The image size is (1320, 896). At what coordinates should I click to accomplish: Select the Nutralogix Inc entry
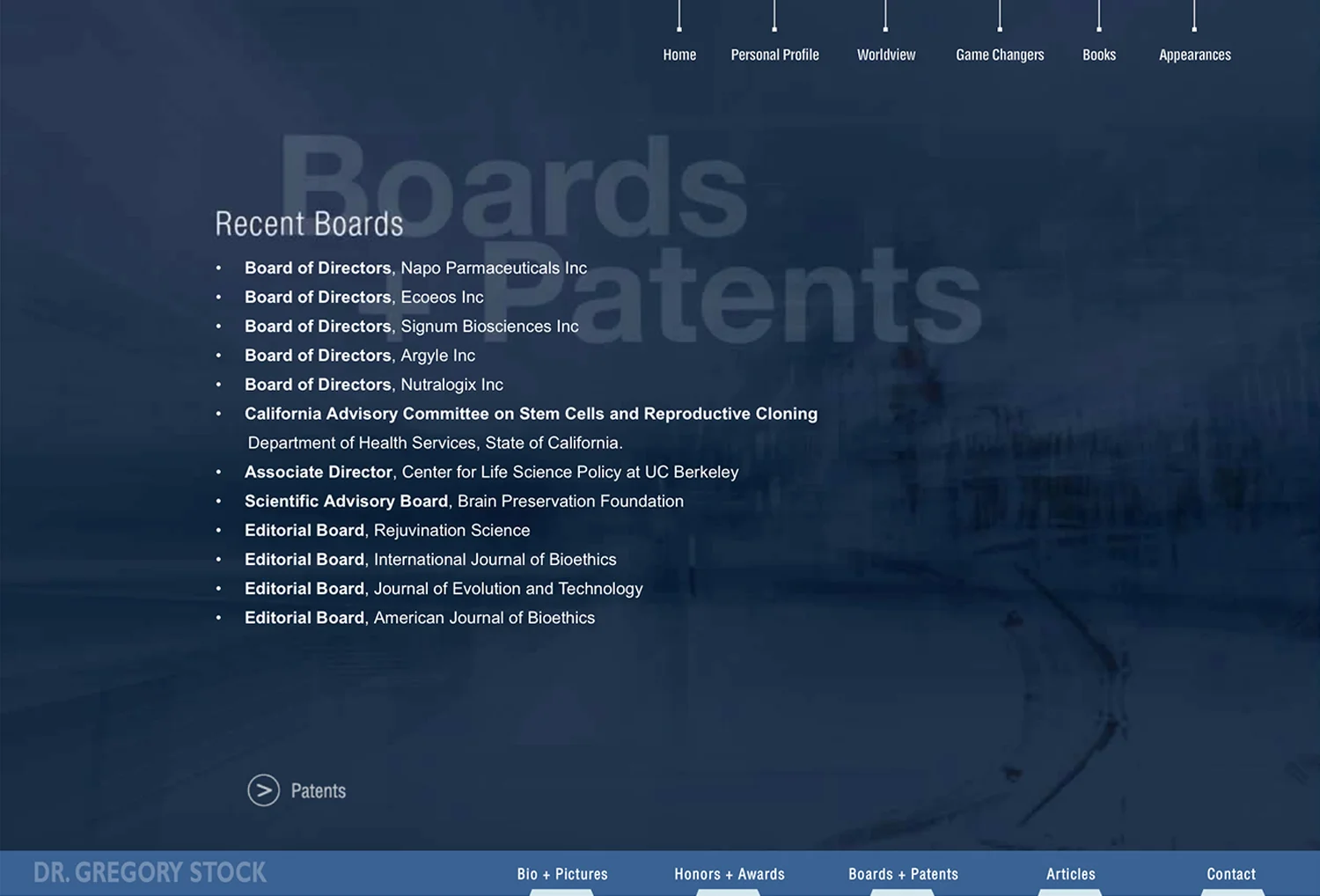tap(374, 384)
